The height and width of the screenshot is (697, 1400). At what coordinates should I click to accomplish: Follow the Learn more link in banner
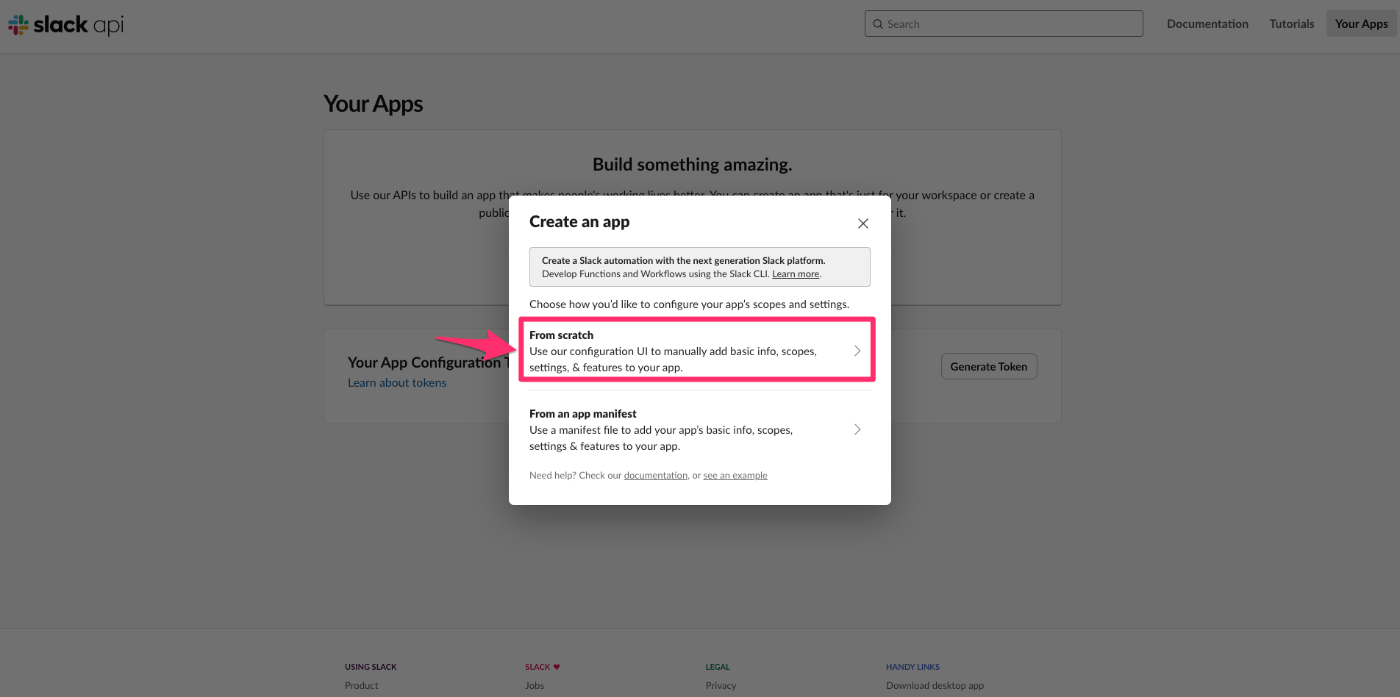coord(795,274)
